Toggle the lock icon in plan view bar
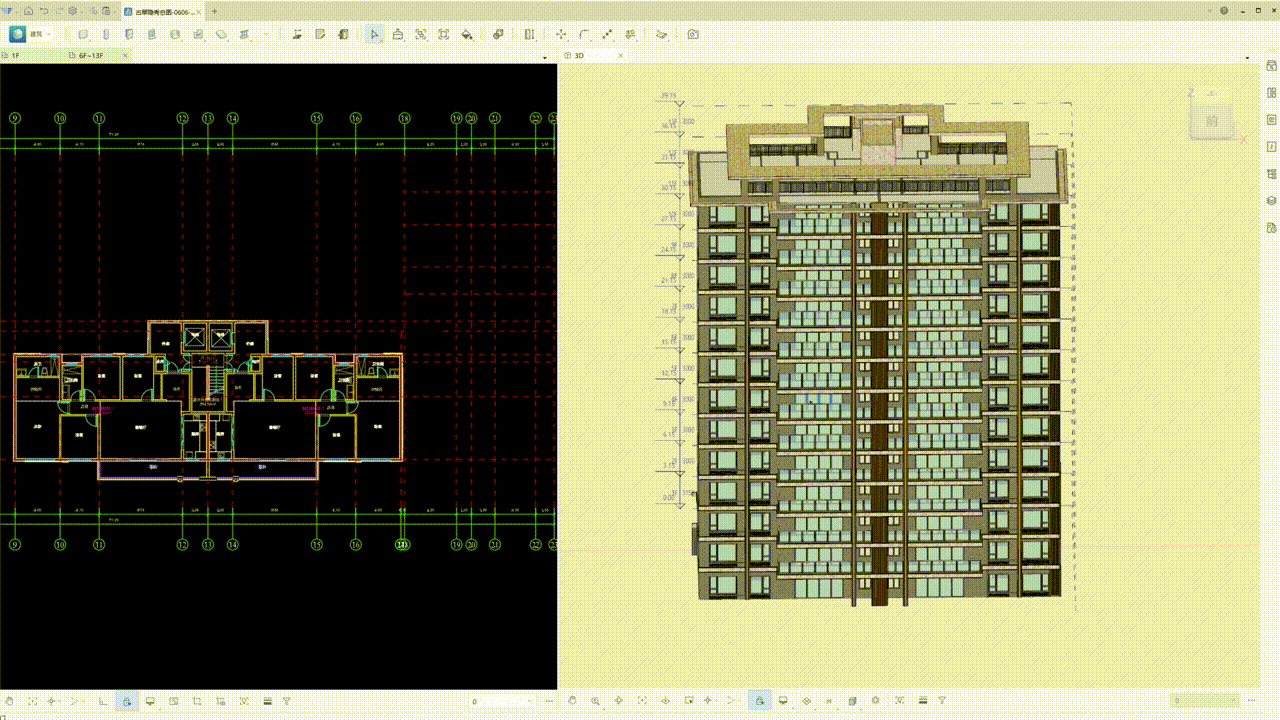Viewport: 1280px width, 720px height. click(127, 701)
